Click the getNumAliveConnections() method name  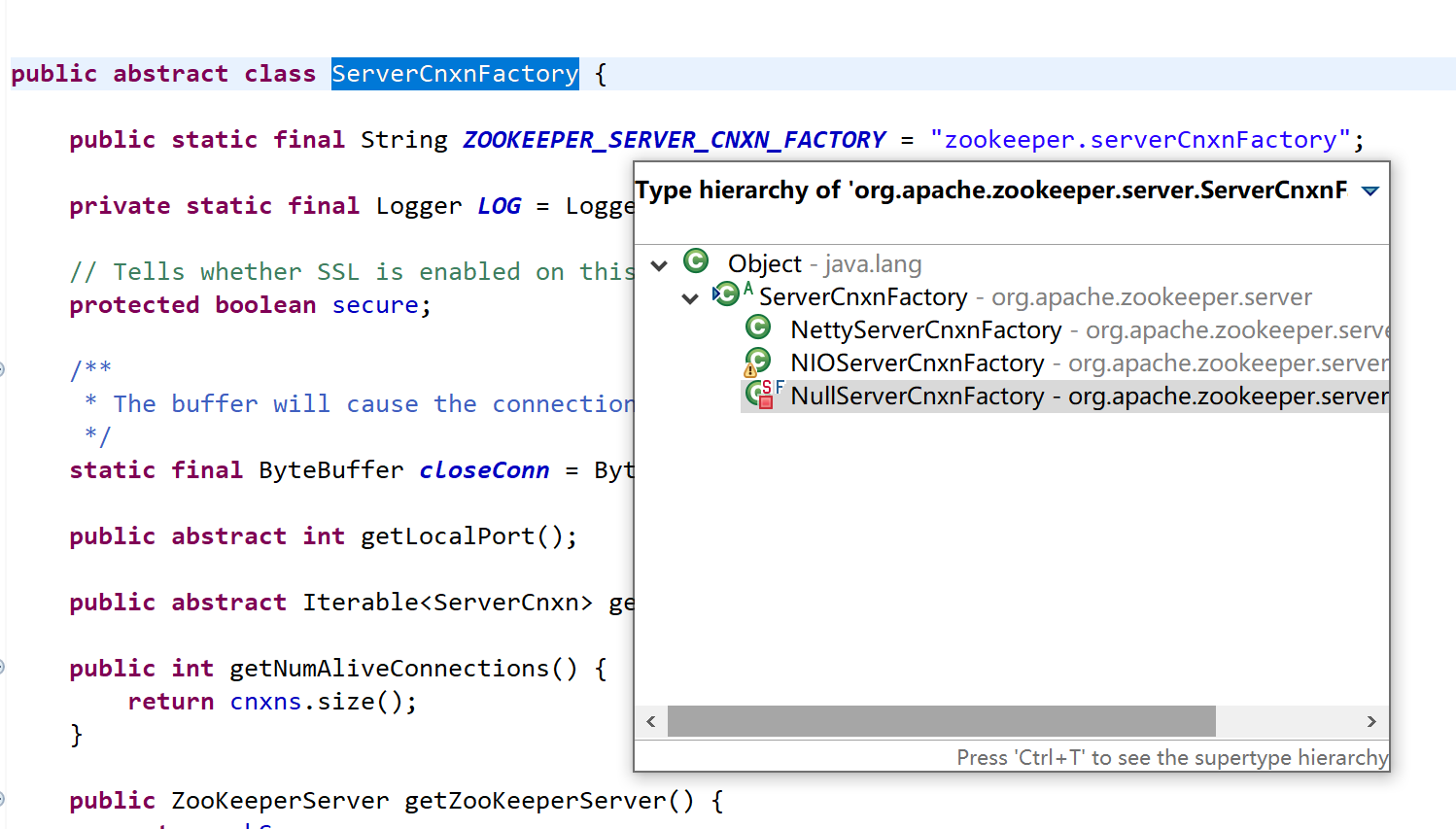coord(403,669)
